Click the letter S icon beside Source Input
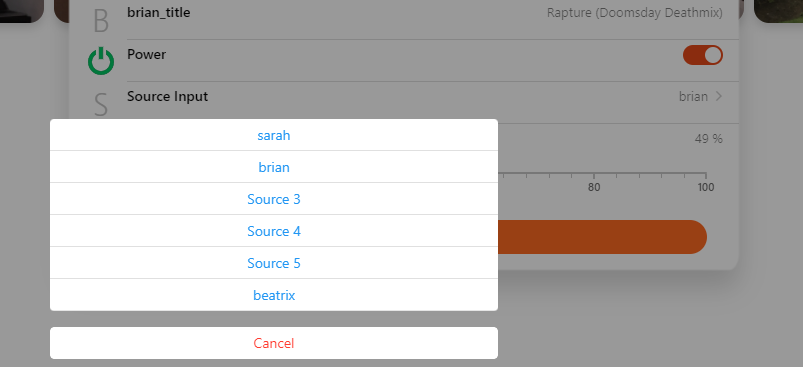 tap(101, 105)
